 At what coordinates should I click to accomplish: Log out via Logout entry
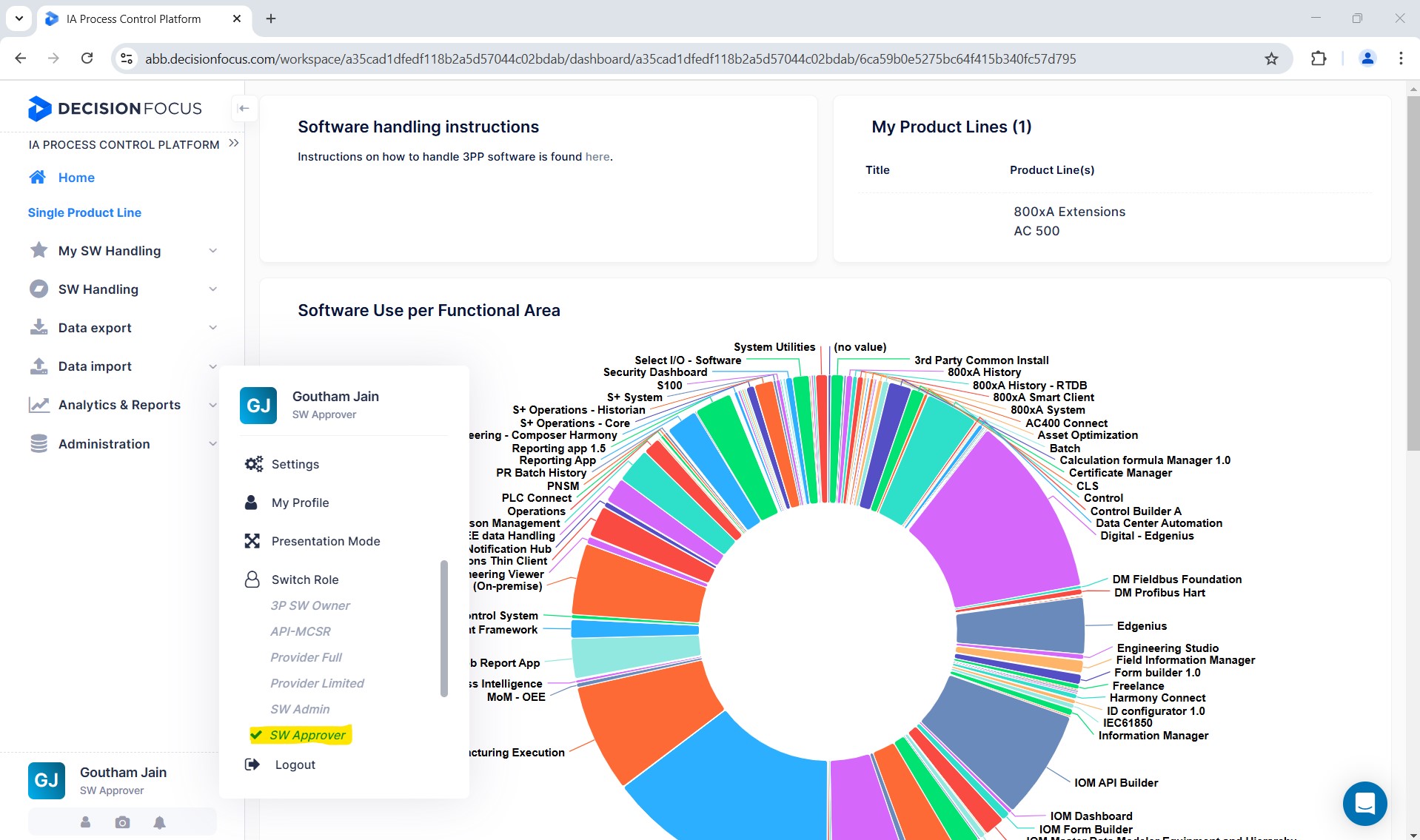tap(295, 765)
